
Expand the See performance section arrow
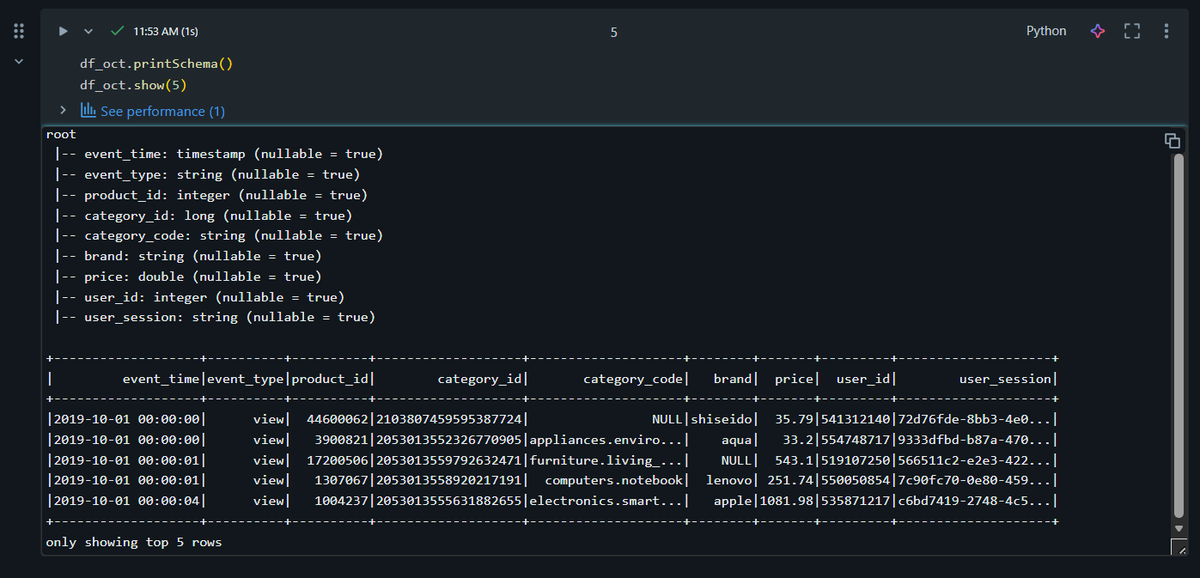[63, 110]
